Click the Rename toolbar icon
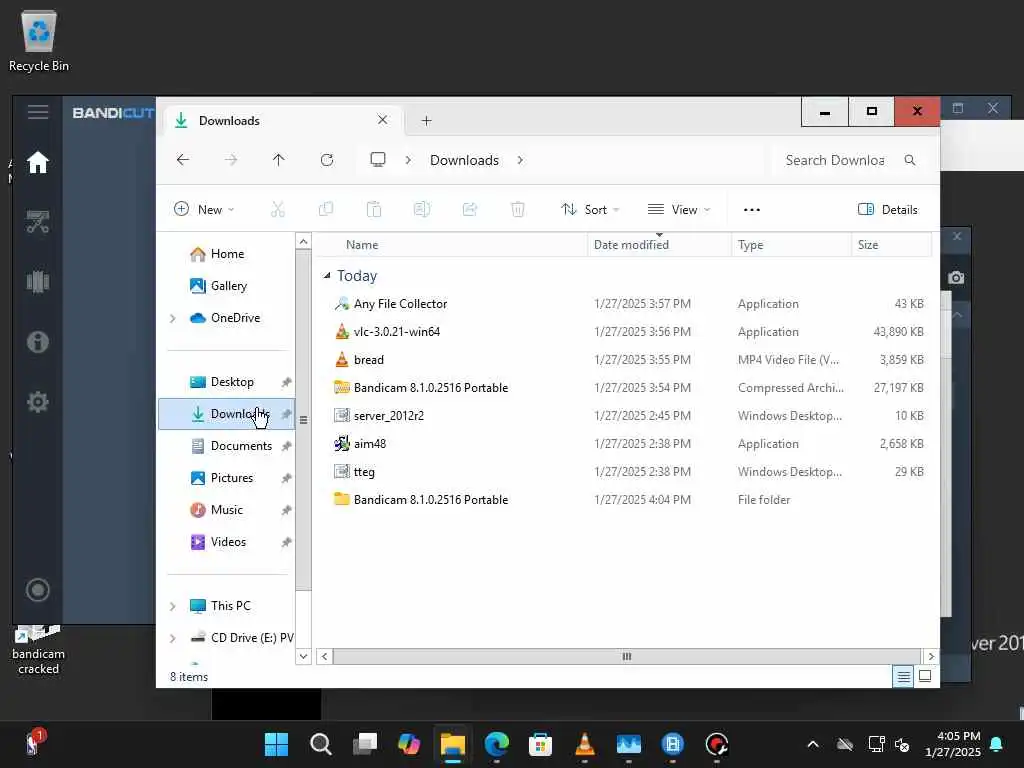 click(x=422, y=209)
